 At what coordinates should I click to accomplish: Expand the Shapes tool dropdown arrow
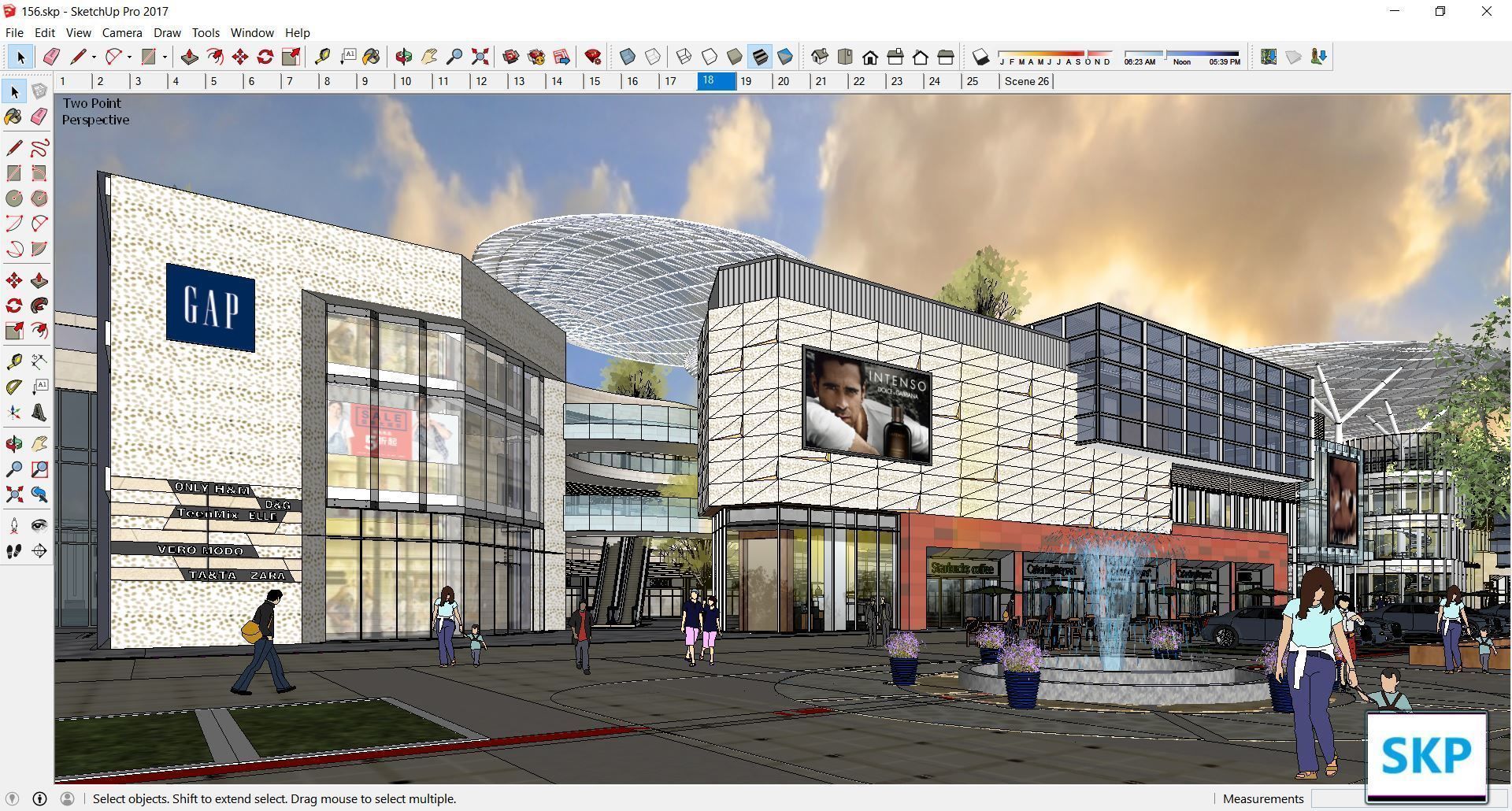point(165,57)
